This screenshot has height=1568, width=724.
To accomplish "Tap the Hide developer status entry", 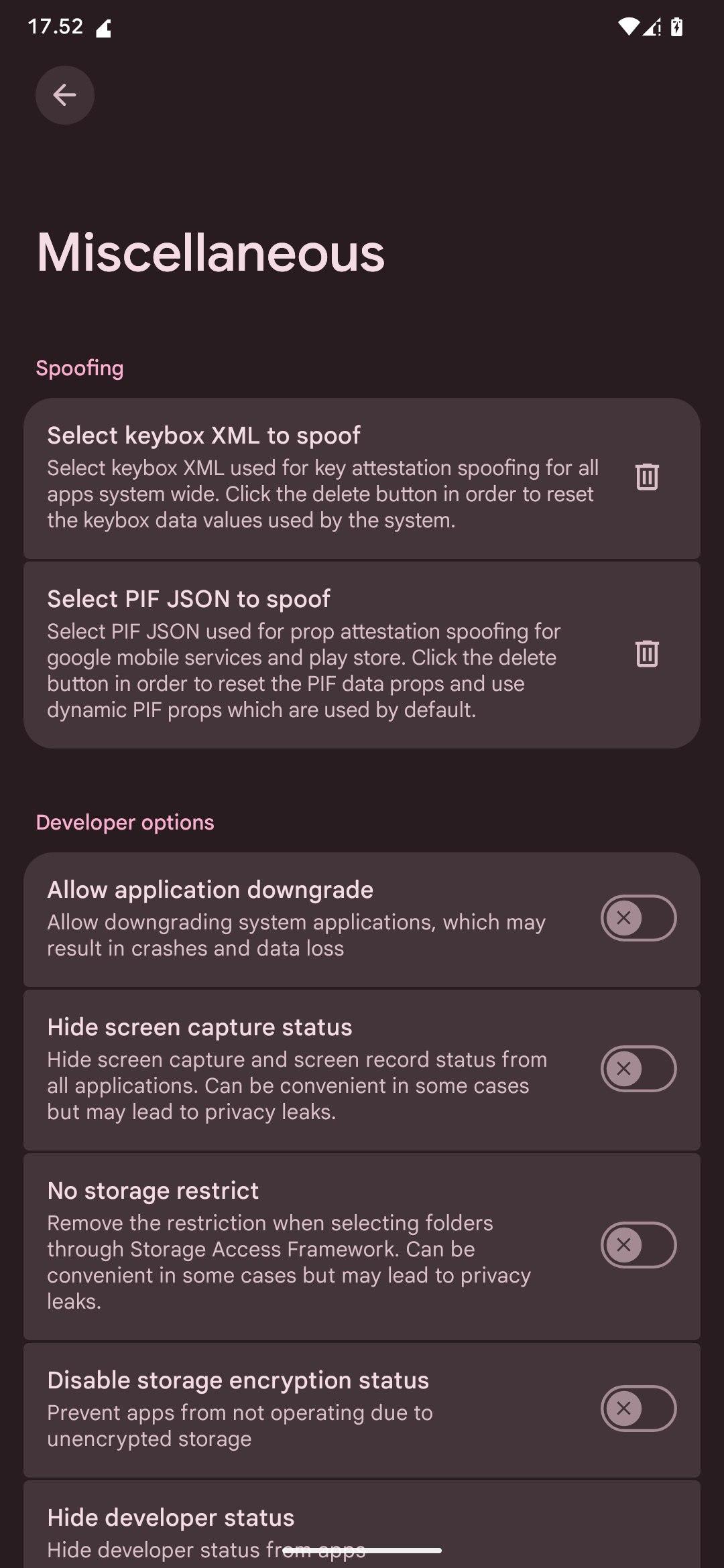I will click(171, 1518).
